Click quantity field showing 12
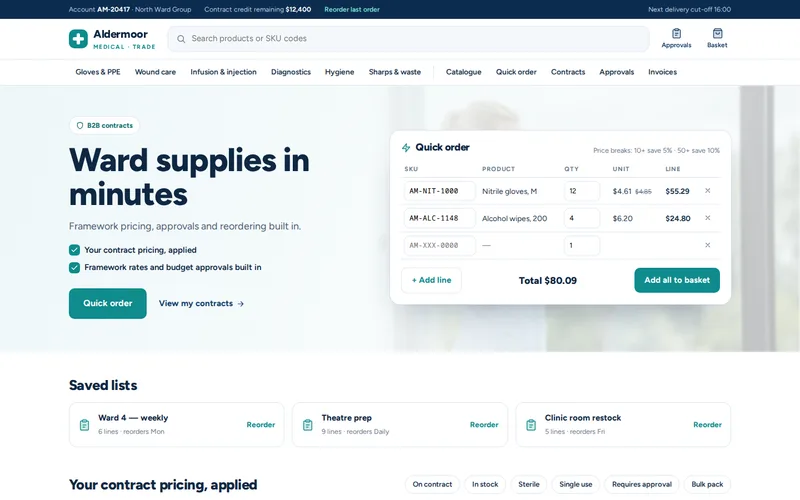 pos(582,191)
